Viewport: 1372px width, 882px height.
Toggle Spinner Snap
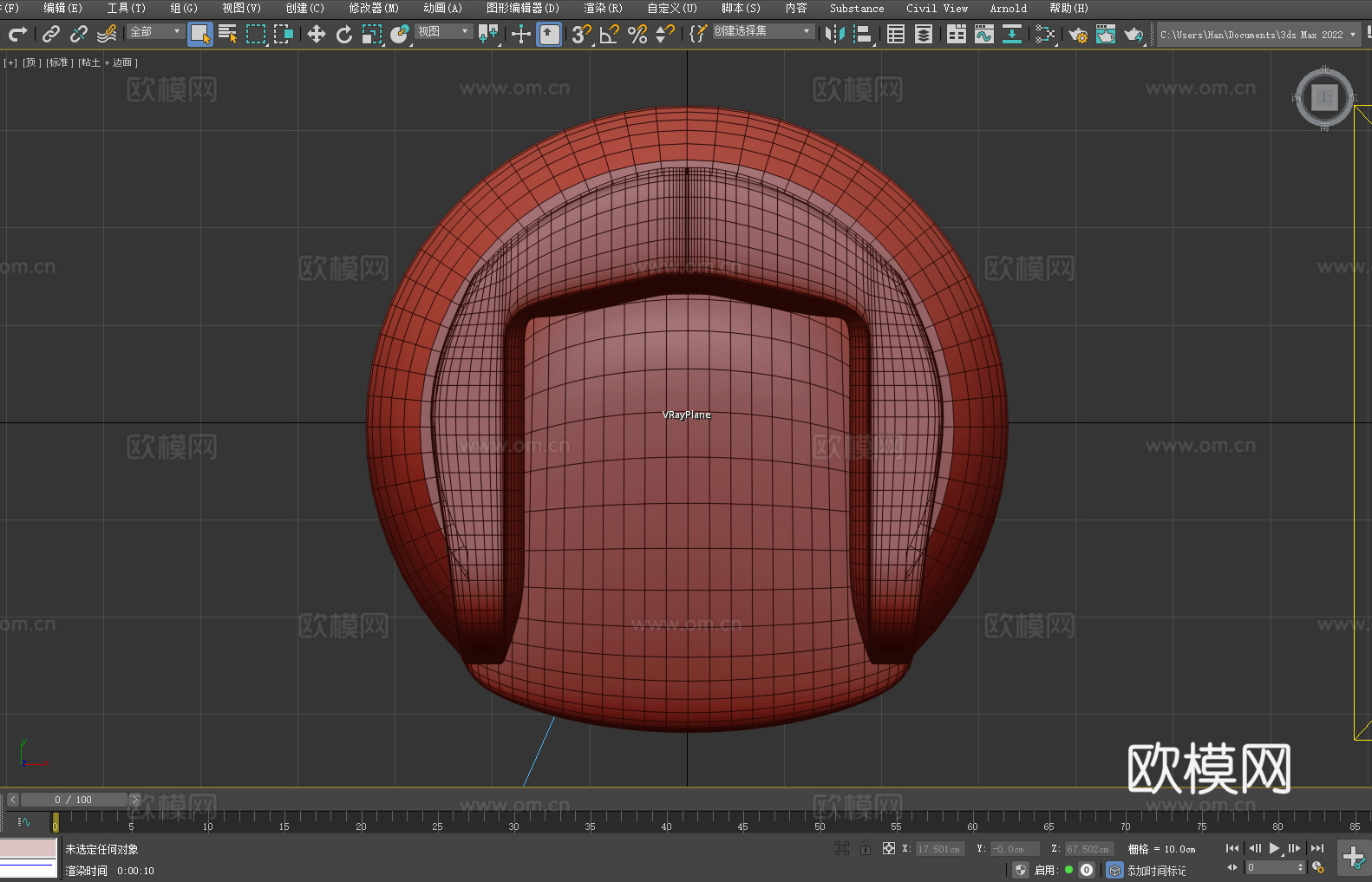pyautogui.click(x=665, y=34)
